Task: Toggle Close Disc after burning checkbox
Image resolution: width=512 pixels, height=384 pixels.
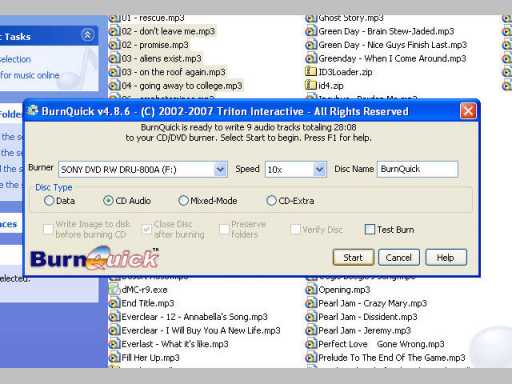Action: 147,229
